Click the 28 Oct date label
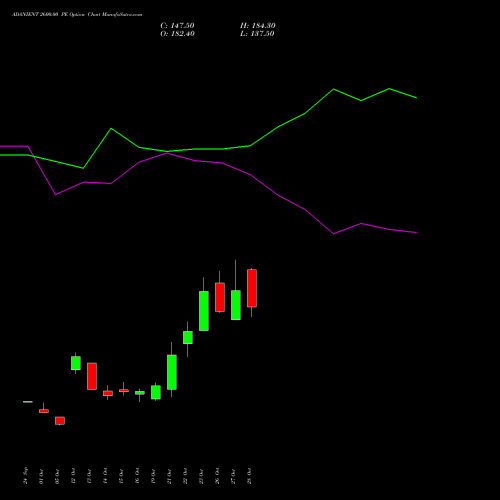500x500 pixels. point(249,476)
